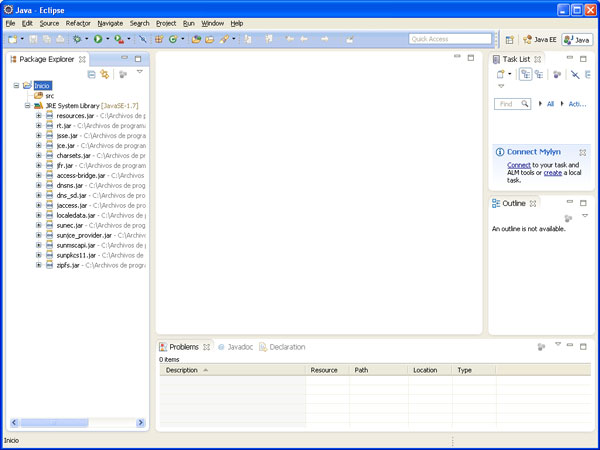The width and height of the screenshot is (600, 450).
Task: Click the Open Perspective icon
Action: click(509, 39)
